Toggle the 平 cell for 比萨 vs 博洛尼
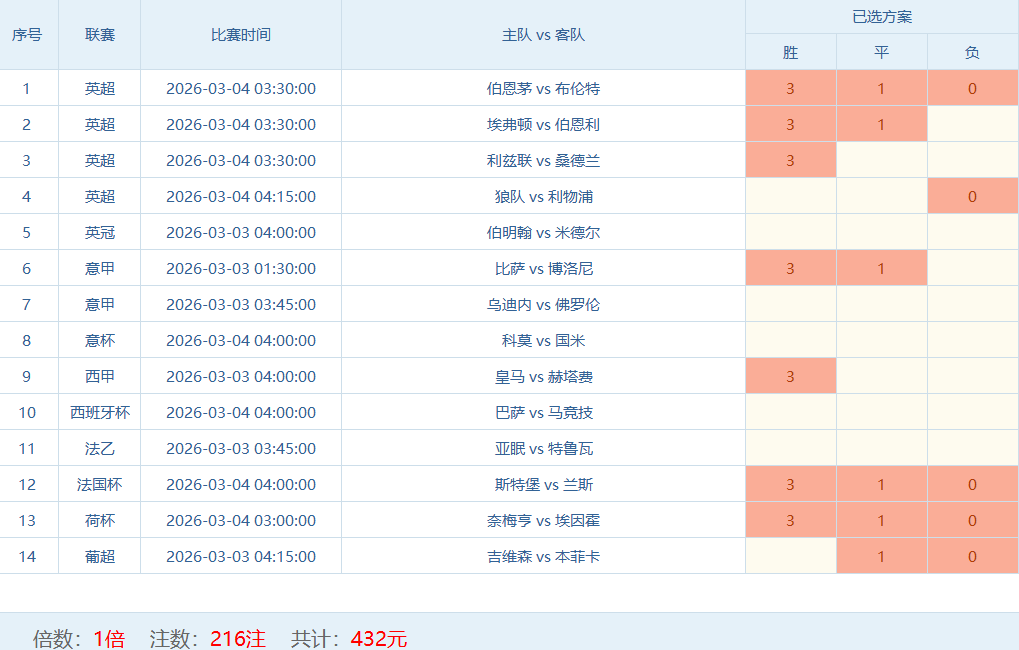The image size is (1019, 650). point(881,268)
